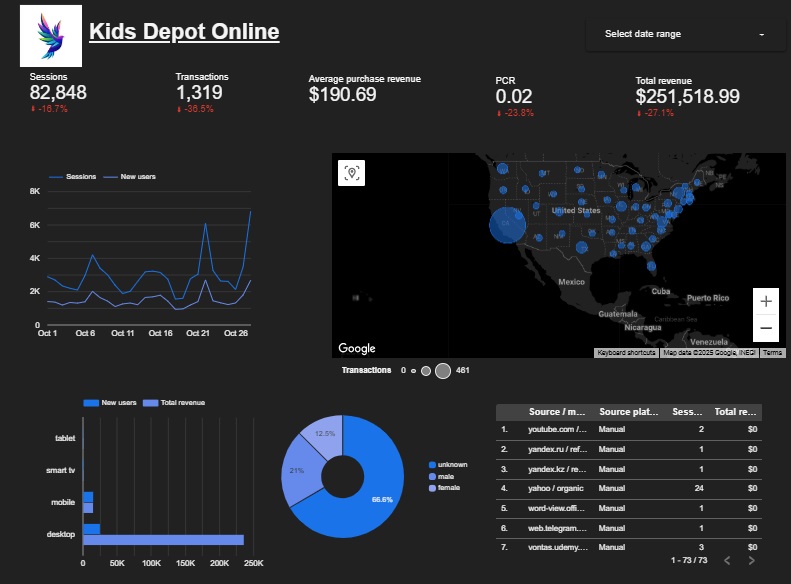
Task: Sort table by Source / medium column
Action: click(558, 412)
